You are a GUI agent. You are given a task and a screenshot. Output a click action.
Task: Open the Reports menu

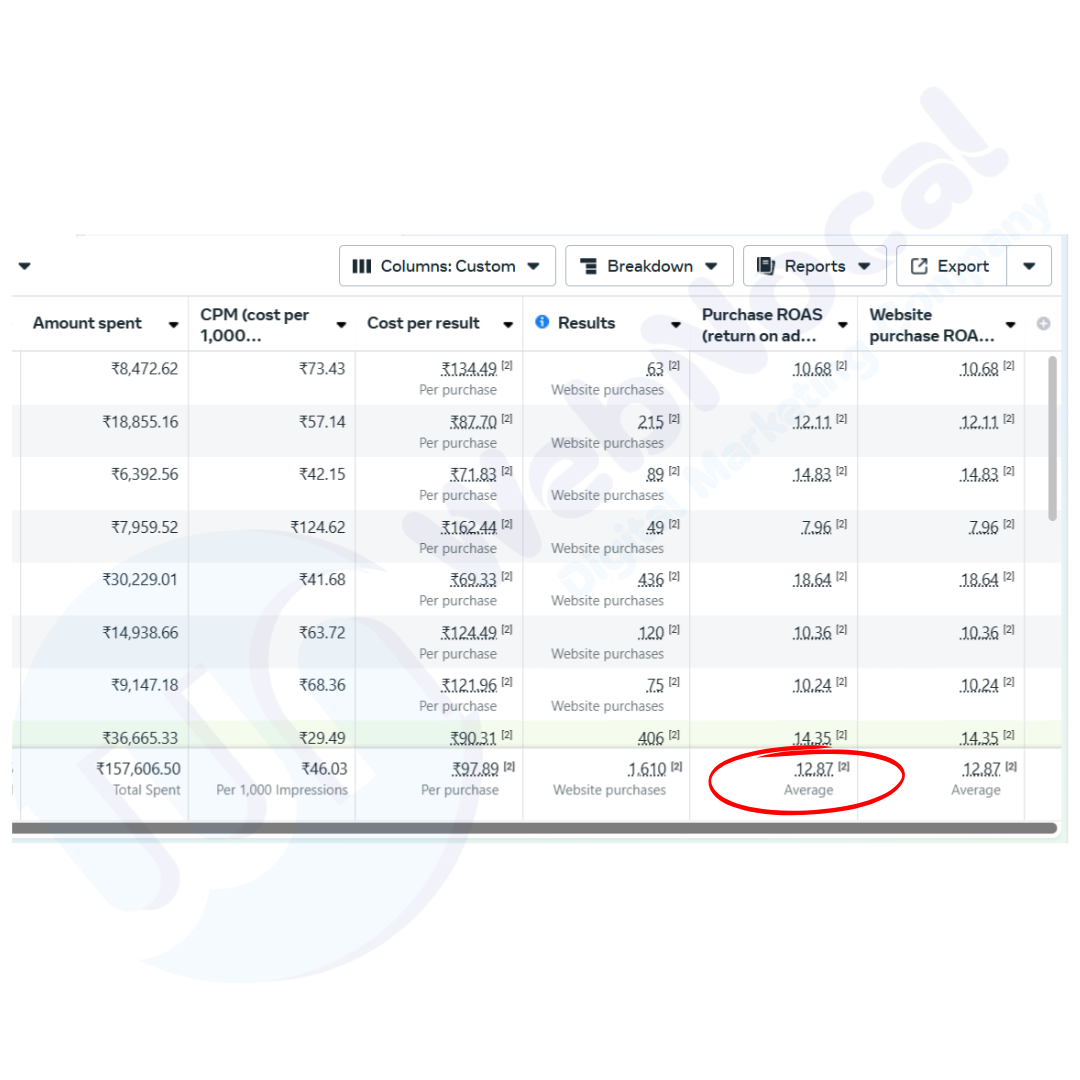(814, 266)
